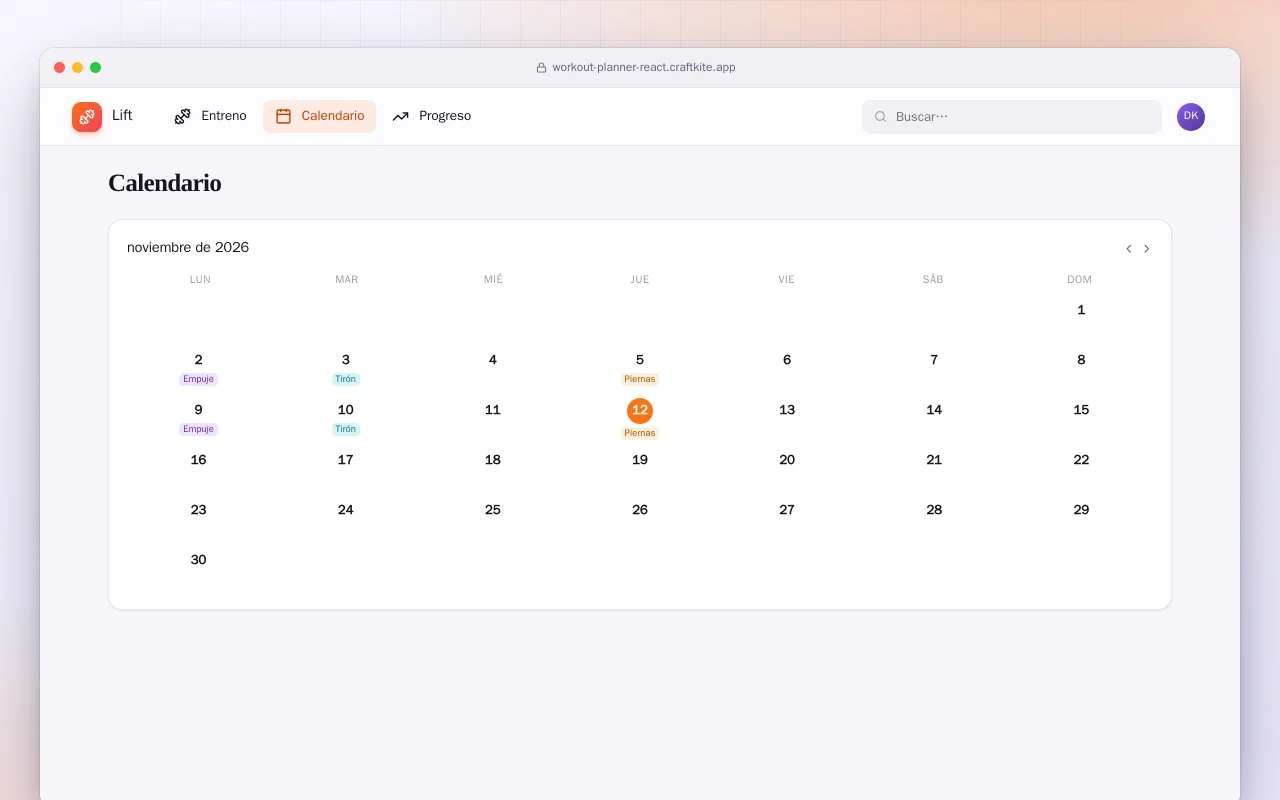Open the Tirón workout on day 3
This screenshot has height=800, width=1280.
coord(346,379)
